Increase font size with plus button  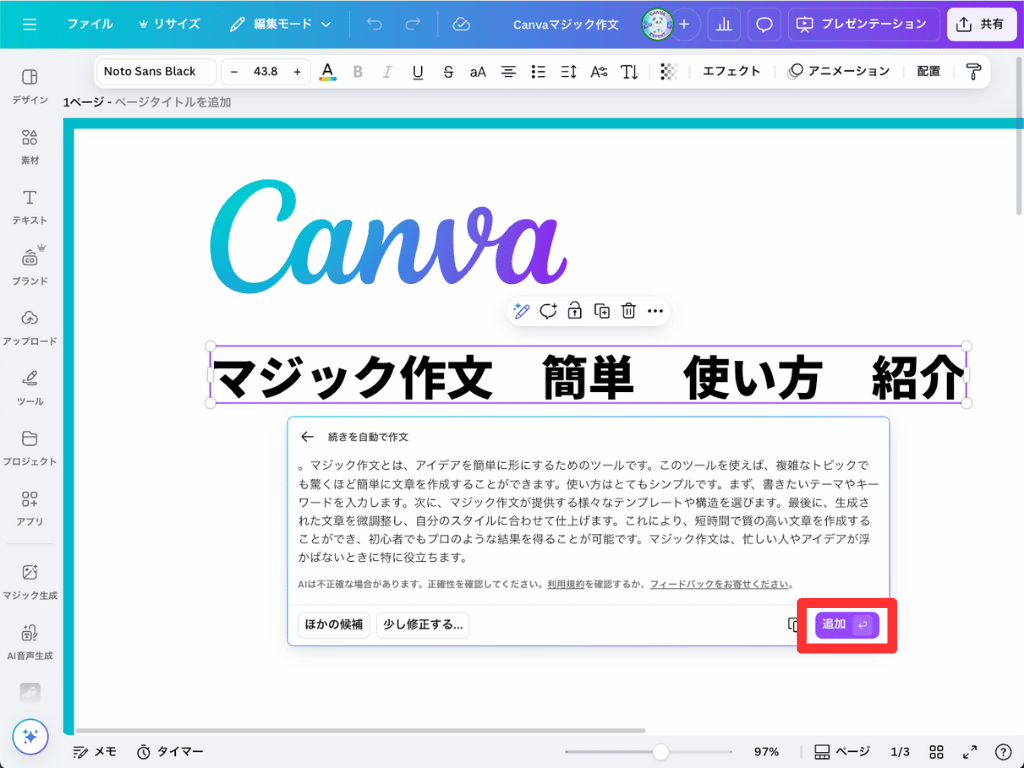pos(297,71)
